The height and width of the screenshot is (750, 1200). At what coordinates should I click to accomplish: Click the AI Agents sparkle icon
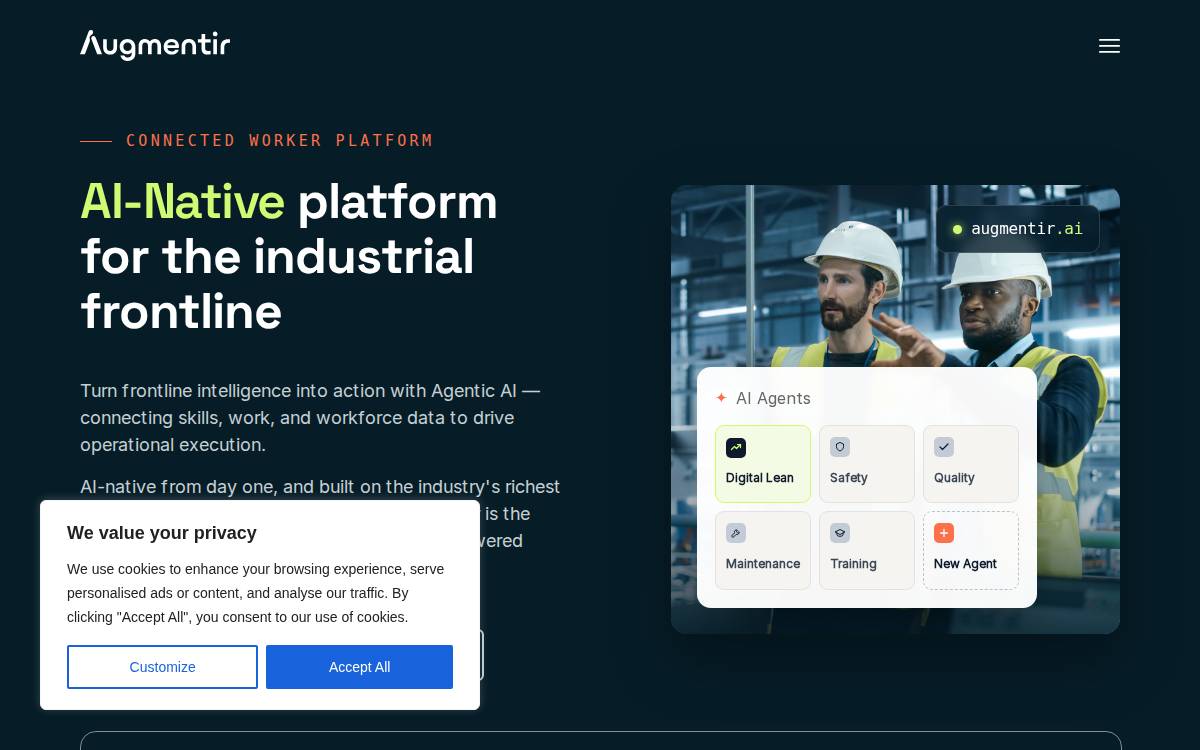click(x=721, y=398)
